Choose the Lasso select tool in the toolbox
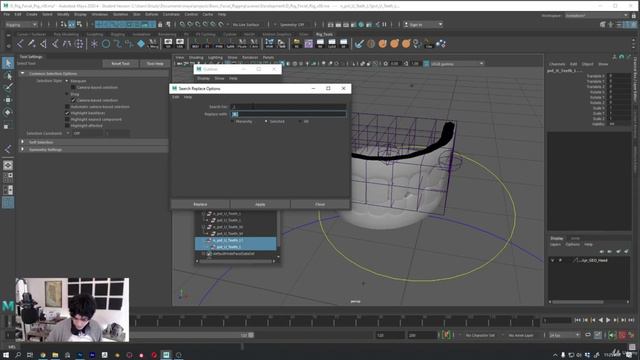Viewport: 640px width, 360px height. (8, 76)
